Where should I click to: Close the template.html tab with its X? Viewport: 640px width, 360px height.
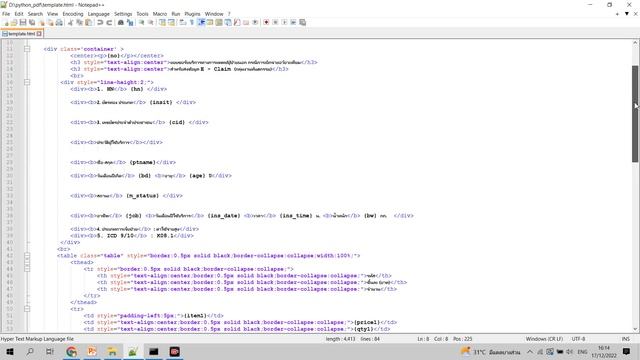tap(39, 34)
